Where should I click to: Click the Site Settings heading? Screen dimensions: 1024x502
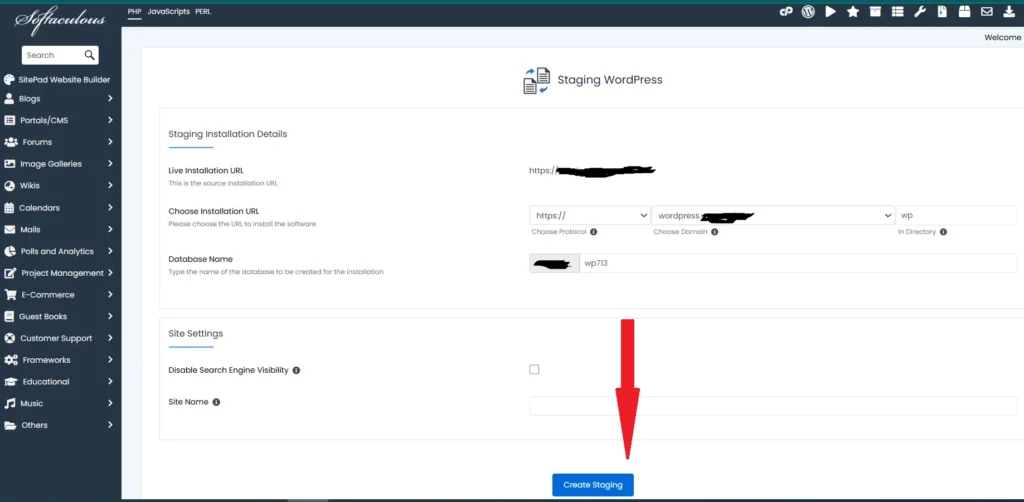196,334
